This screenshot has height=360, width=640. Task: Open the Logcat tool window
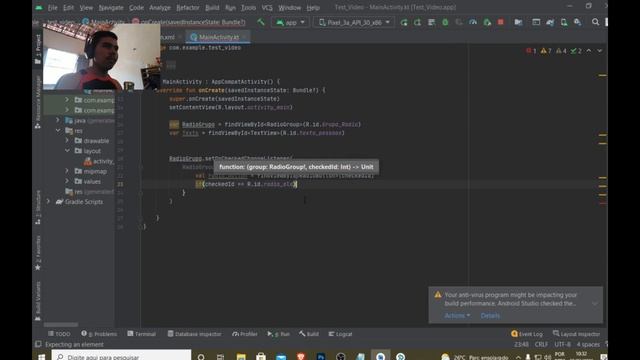(340, 334)
